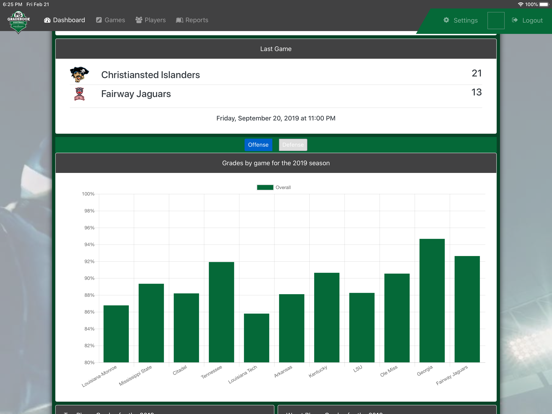Click the Games clipboard icon
This screenshot has width=552, height=414.
(99, 20)
